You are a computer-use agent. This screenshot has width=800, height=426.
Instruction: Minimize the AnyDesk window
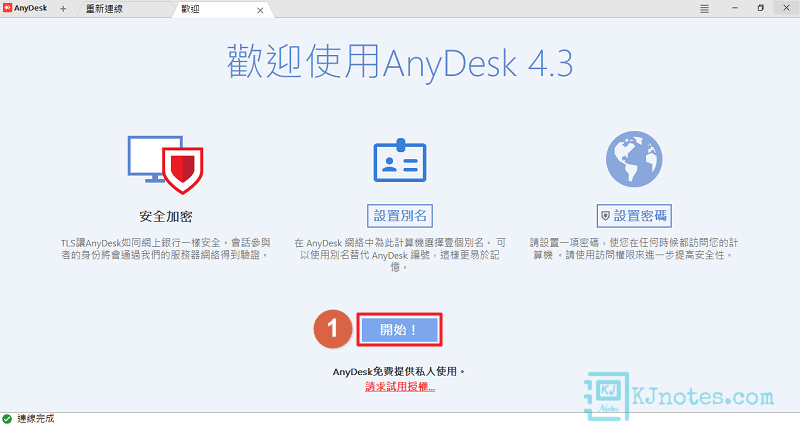point(733,8)
